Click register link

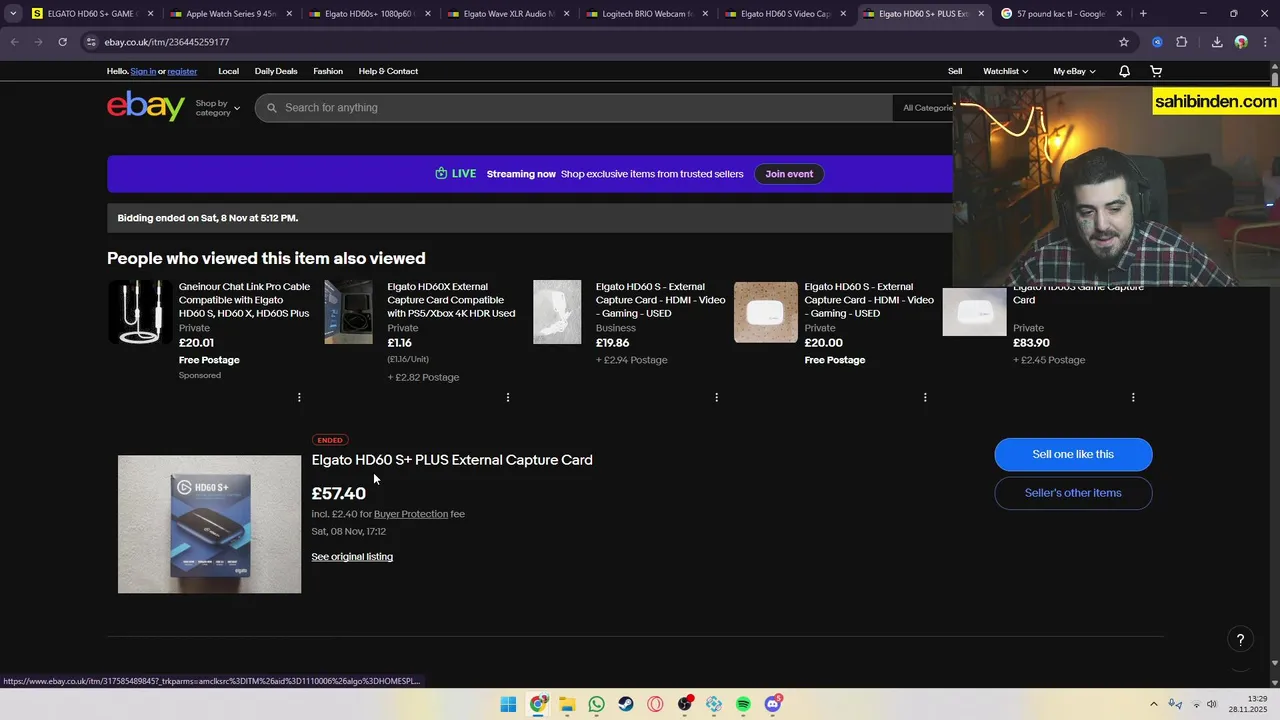point(182,71)
